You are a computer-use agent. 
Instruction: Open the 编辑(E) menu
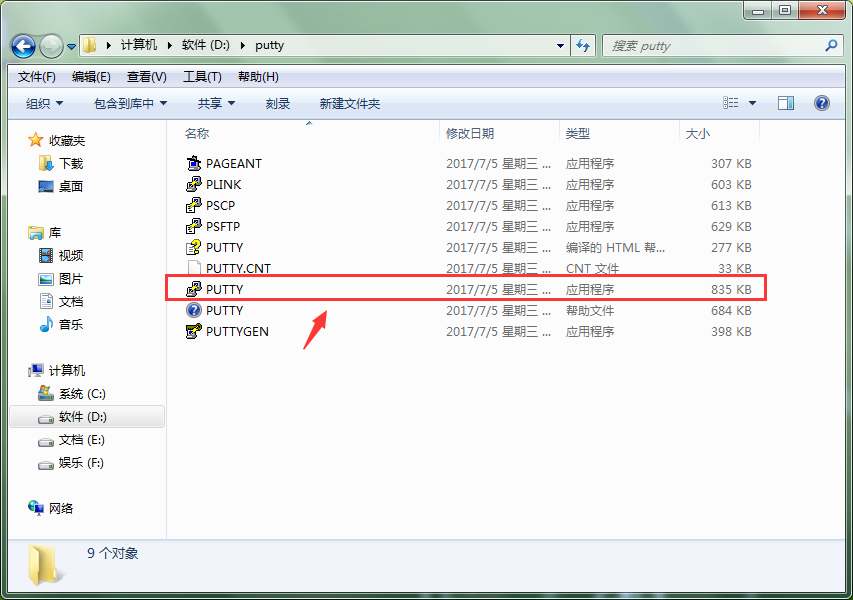91,77
